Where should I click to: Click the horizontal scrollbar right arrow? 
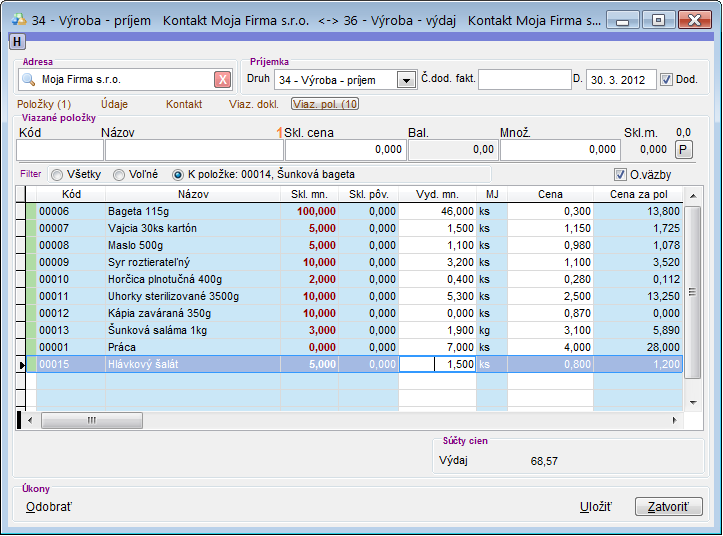coord(674,420)
